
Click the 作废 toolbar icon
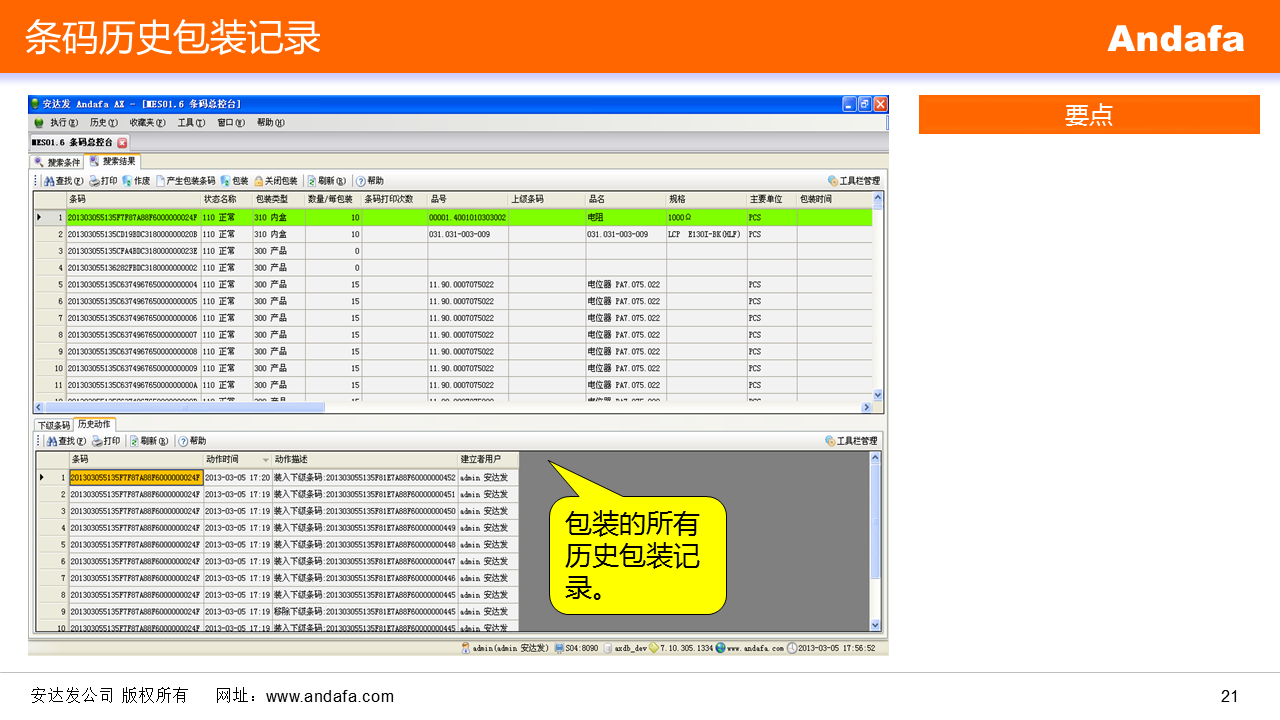point(136,181)
